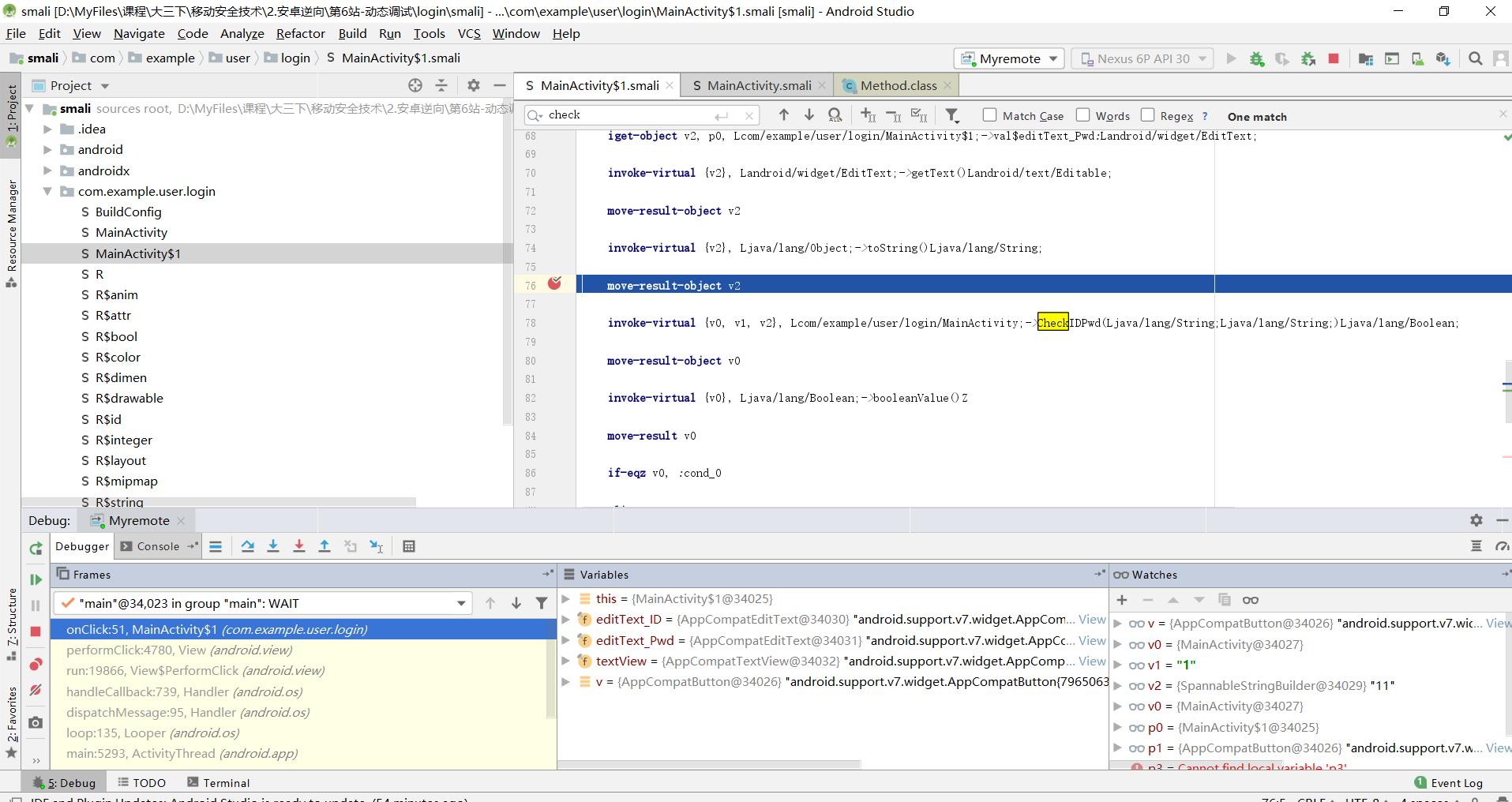1512x802 pixels.
Task: Click Locate file target icon in Project panel
Action: point(415,85)
